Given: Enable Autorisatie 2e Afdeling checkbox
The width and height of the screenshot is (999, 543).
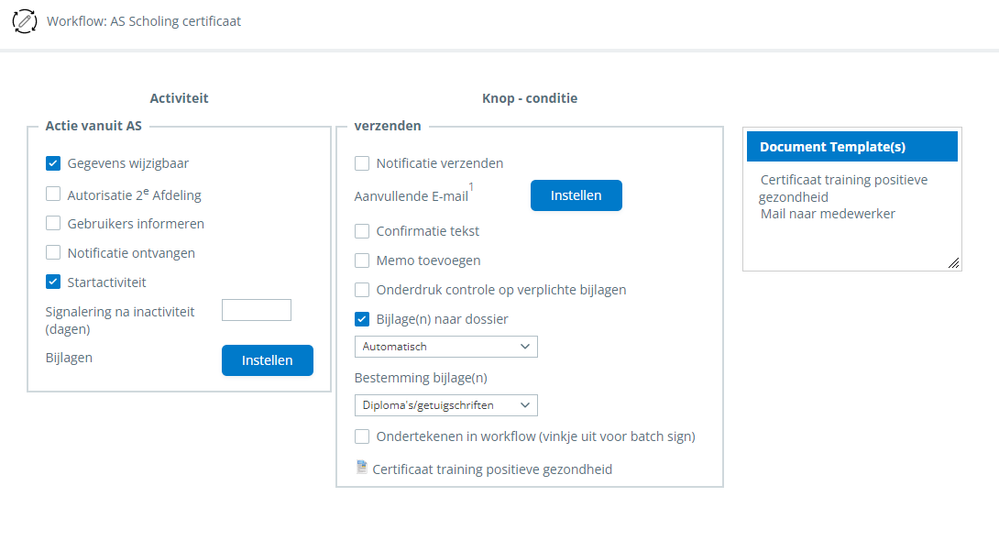Looking at the screenshot, I should click(x=54, y=194).
